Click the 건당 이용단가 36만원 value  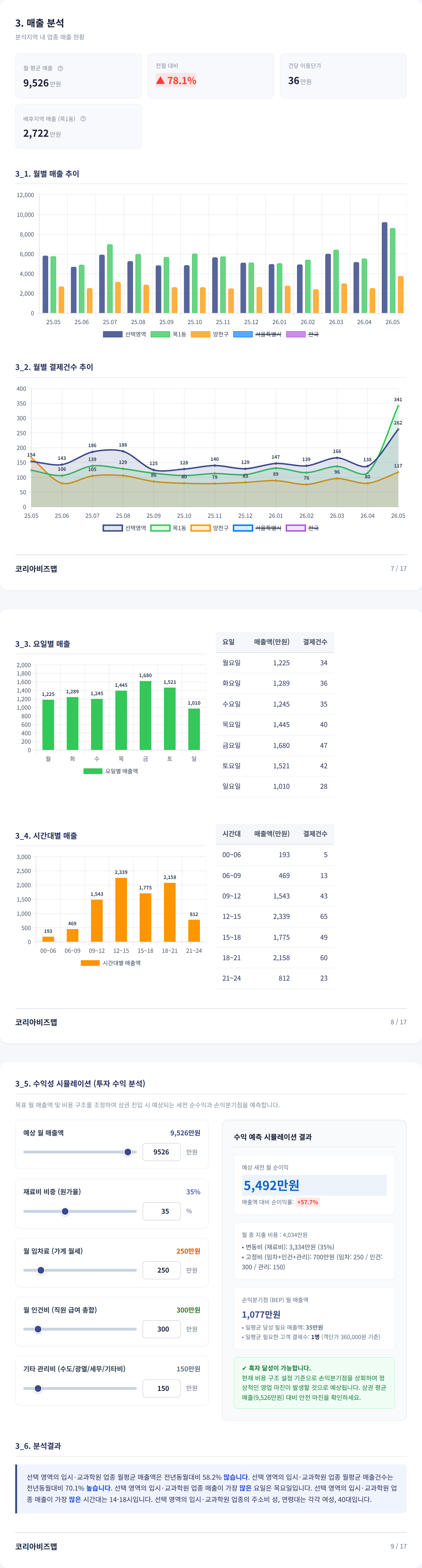(x=300, y=80)
